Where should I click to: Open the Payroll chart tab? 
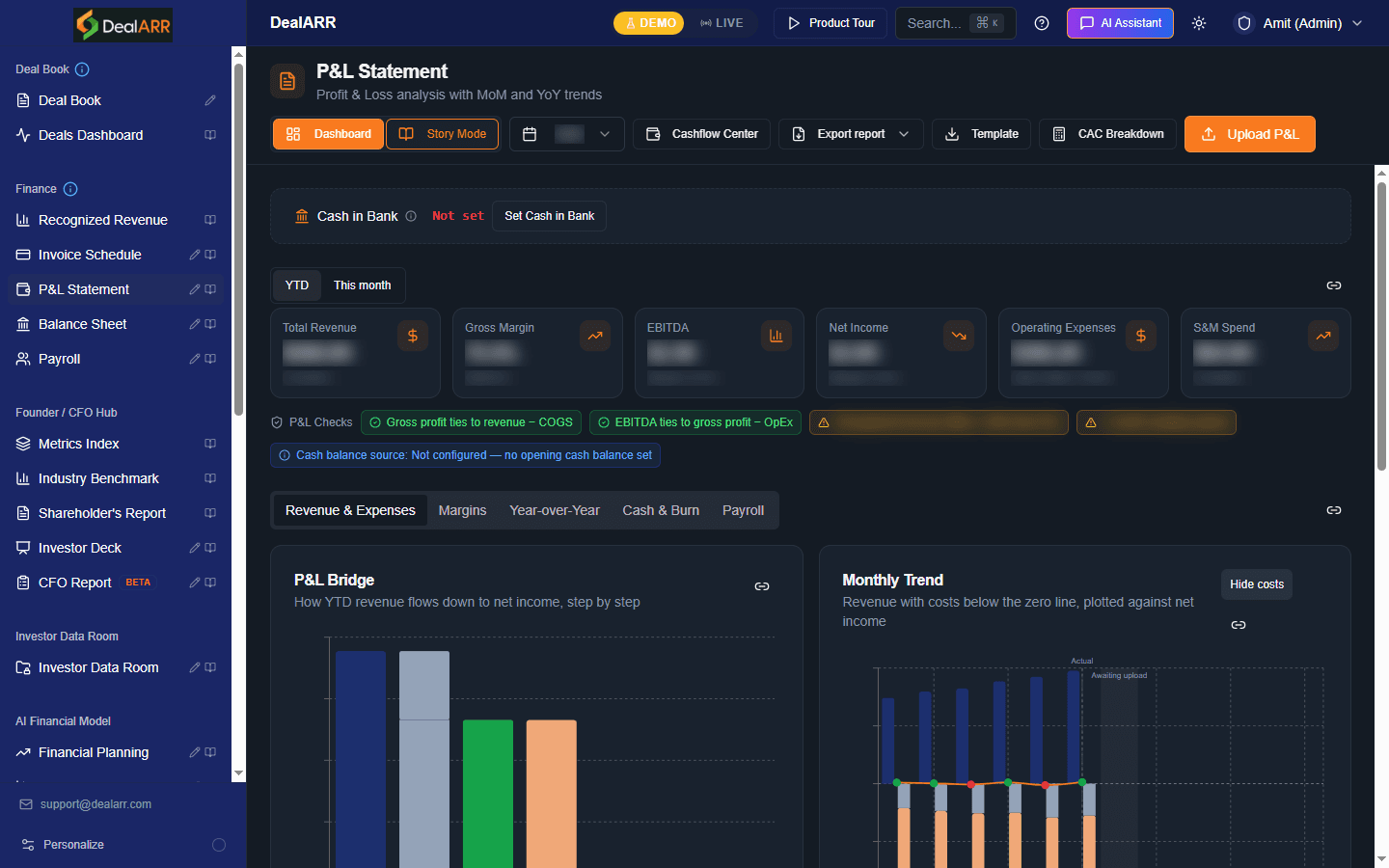(x=743, y=510)
